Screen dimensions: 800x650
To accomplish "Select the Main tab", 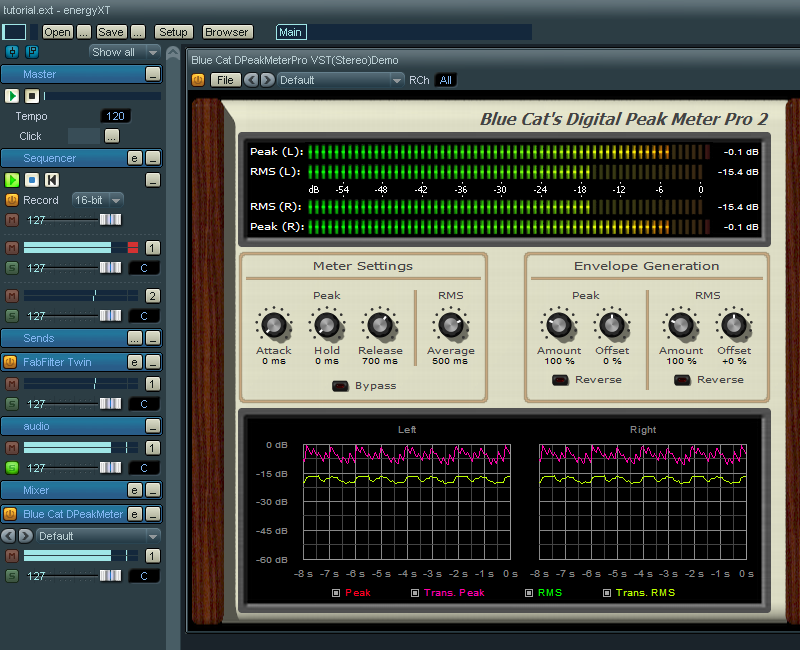I will tap(291, 32).
